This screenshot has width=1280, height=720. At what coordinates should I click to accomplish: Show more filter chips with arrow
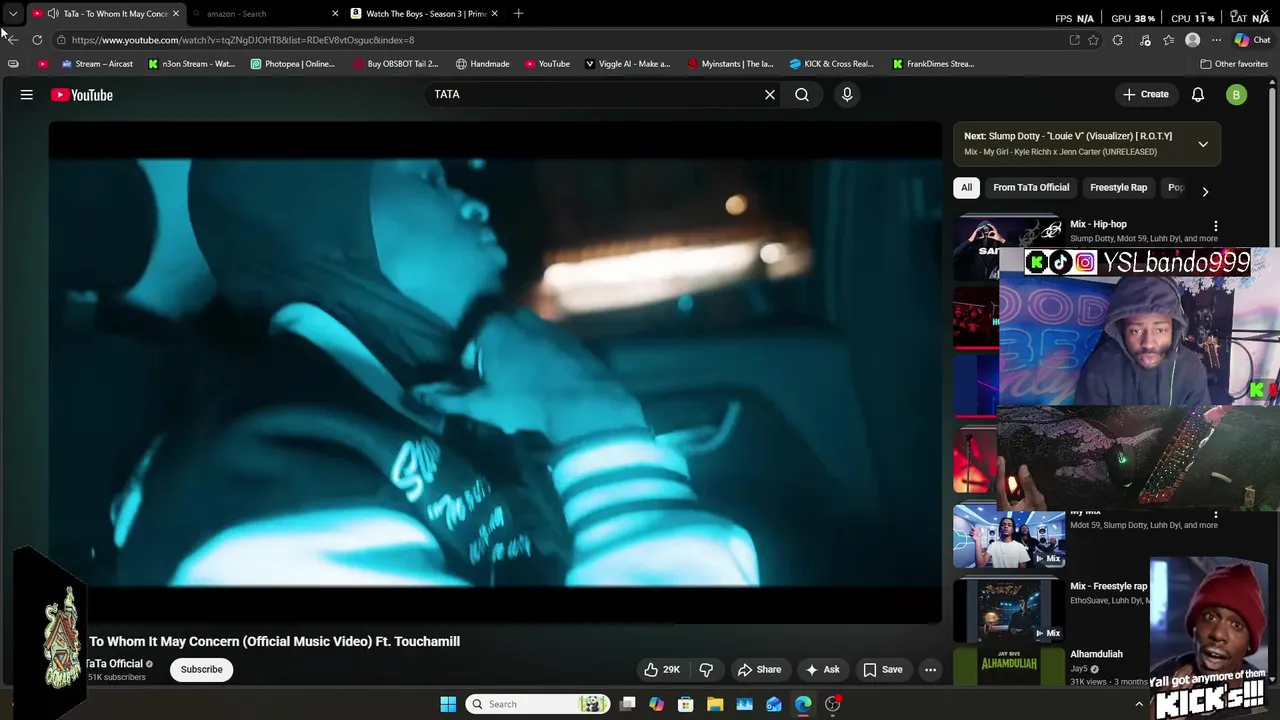[x=1205, y=191]
